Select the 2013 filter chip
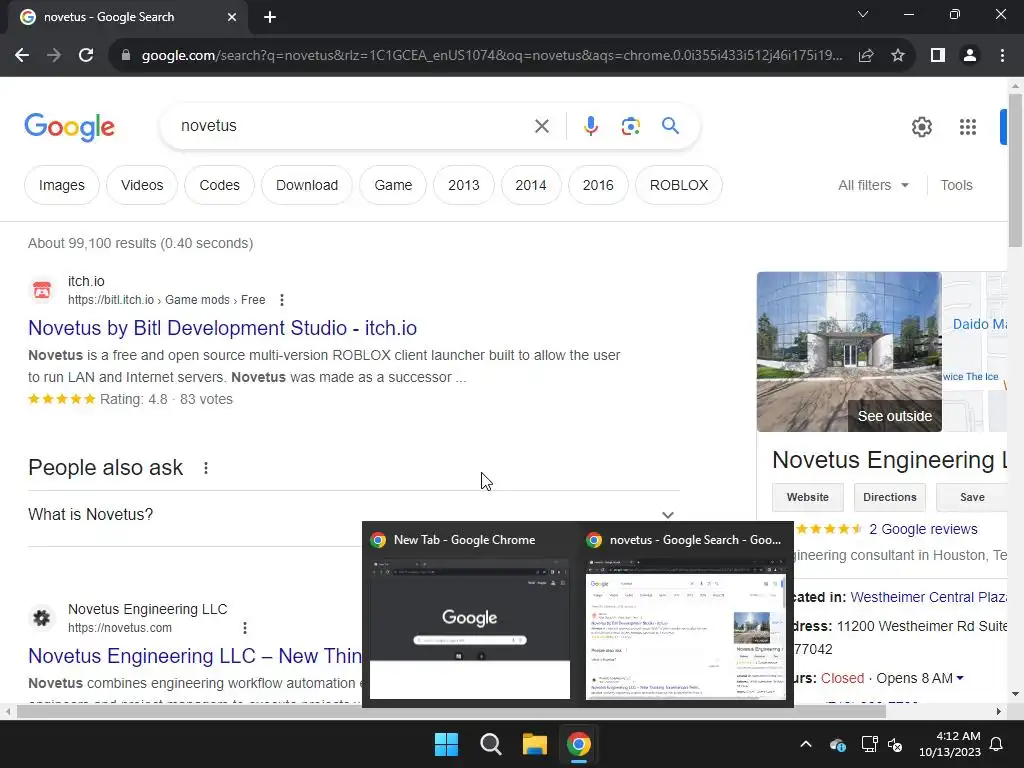 (464, 185)
